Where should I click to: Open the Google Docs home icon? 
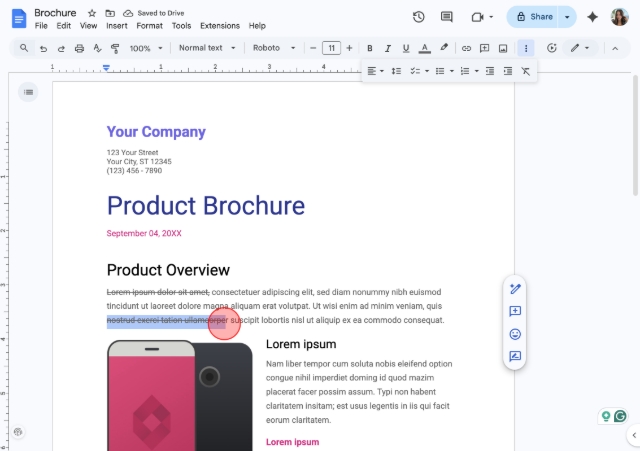pos(19,19)
